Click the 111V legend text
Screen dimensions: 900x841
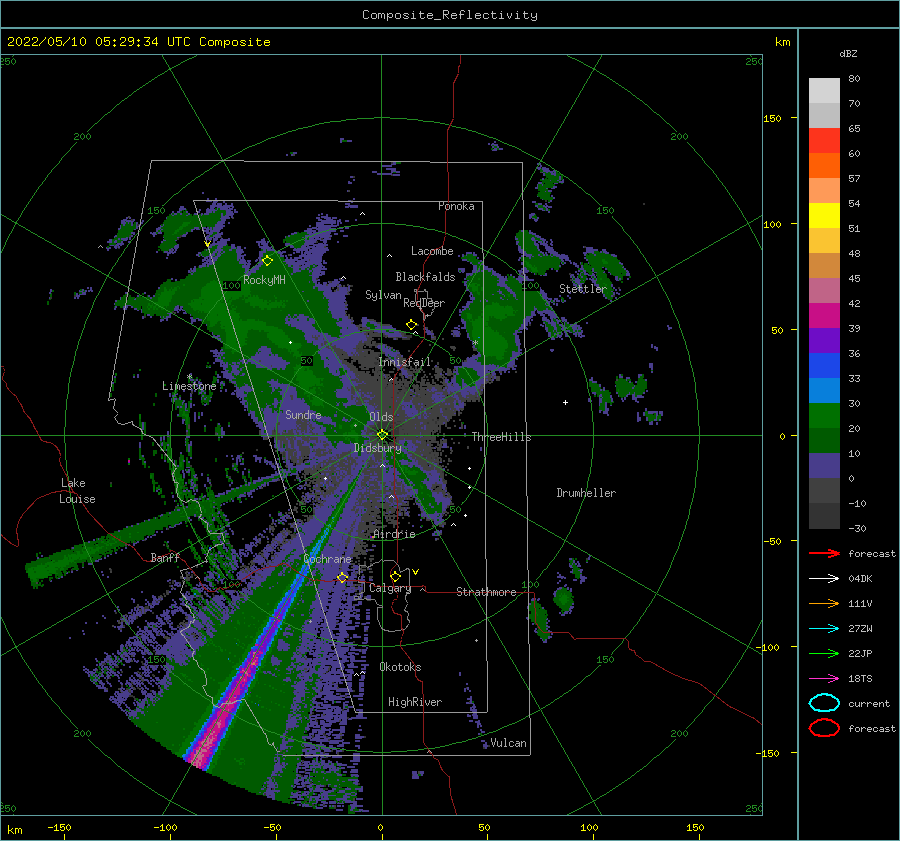pyautogui.click(x=860, y=603)
